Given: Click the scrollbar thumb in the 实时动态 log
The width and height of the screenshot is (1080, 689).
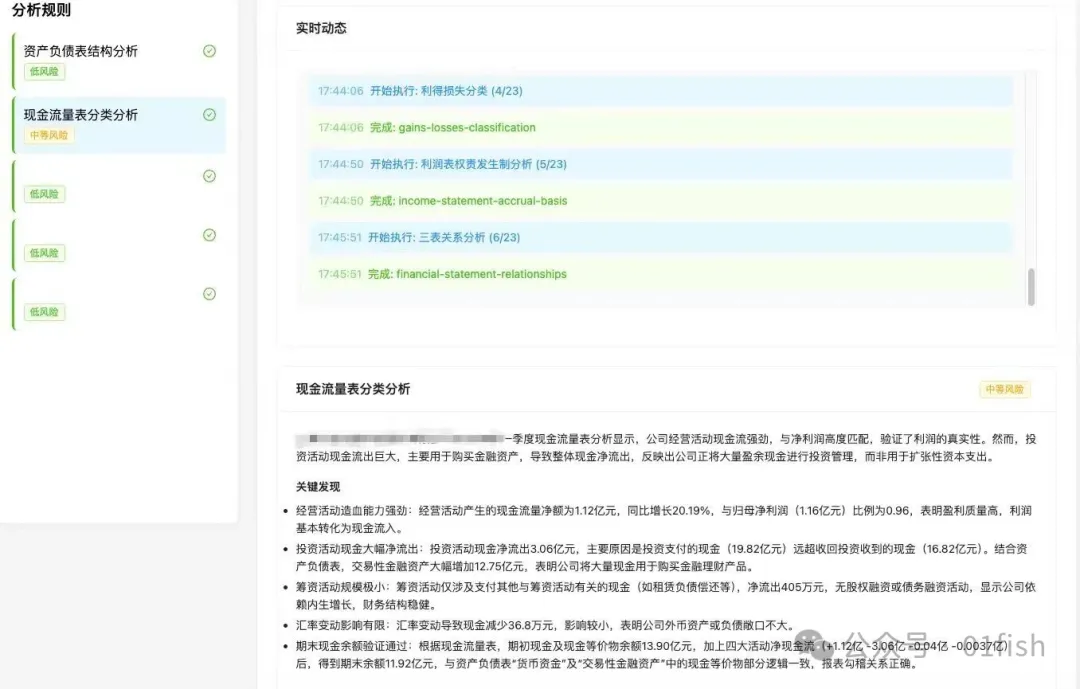Looking at the screenshot, I should (x=1031, y=287).
